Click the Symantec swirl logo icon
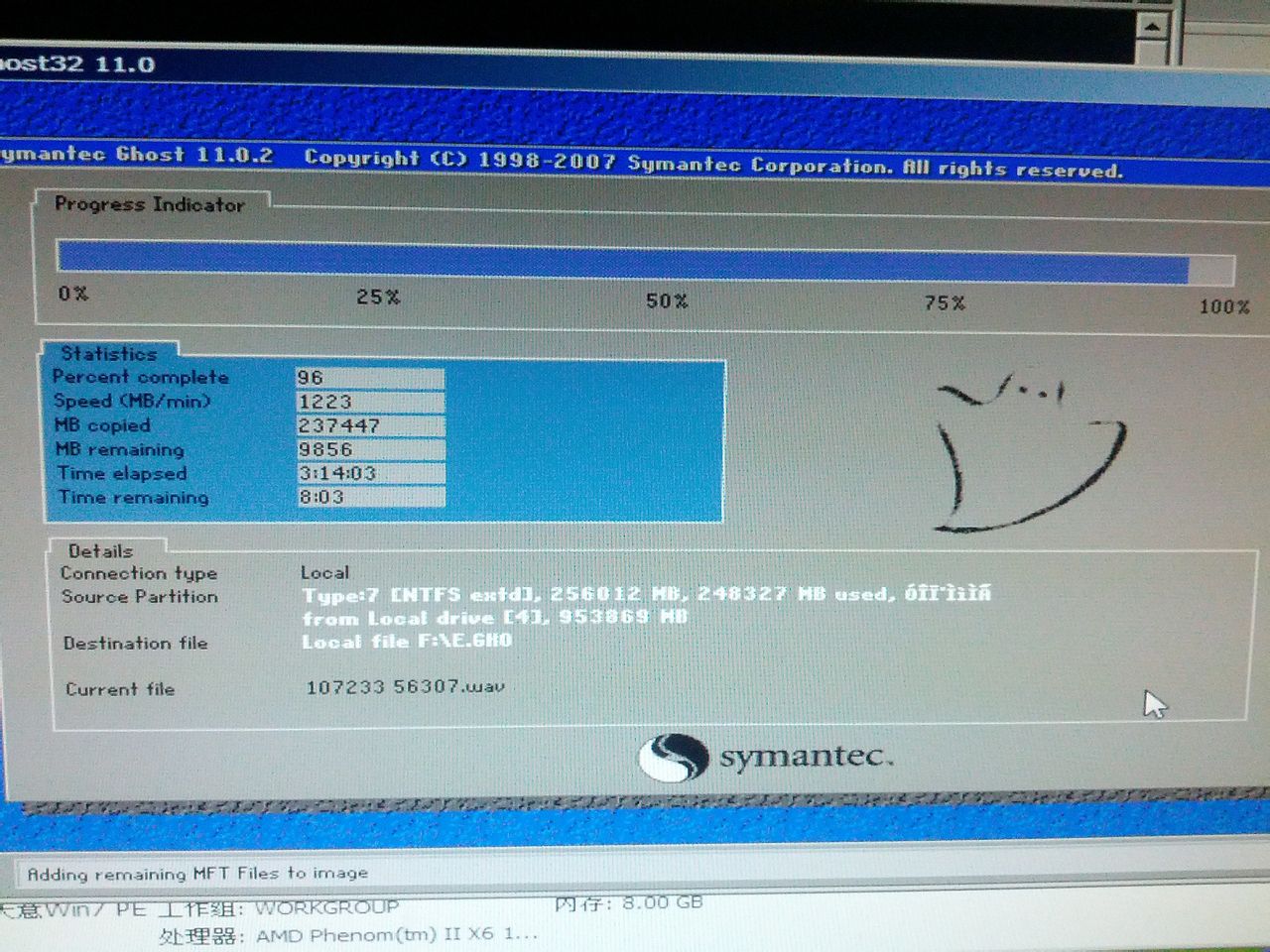1270x952 pixels. pos(674,758)
